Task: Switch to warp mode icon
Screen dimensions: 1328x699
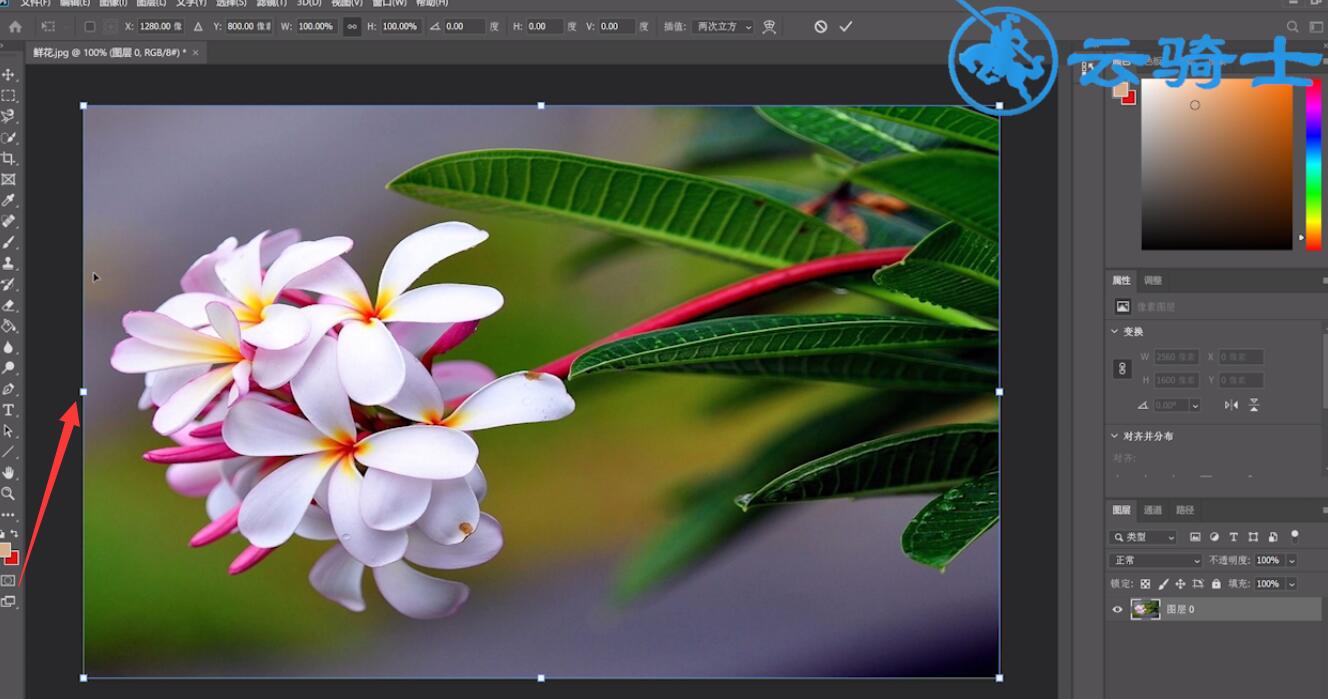Action: tap(769, 27)
